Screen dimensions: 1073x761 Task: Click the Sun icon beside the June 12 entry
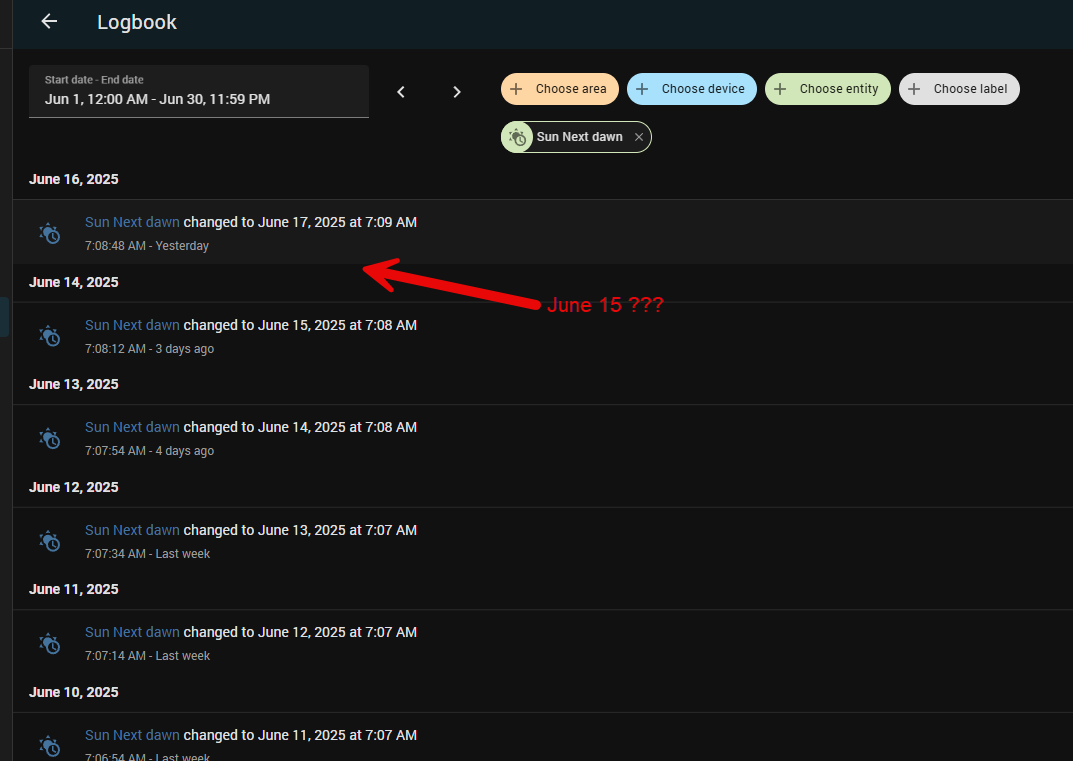pyautogui.click(x=49, y=540)
